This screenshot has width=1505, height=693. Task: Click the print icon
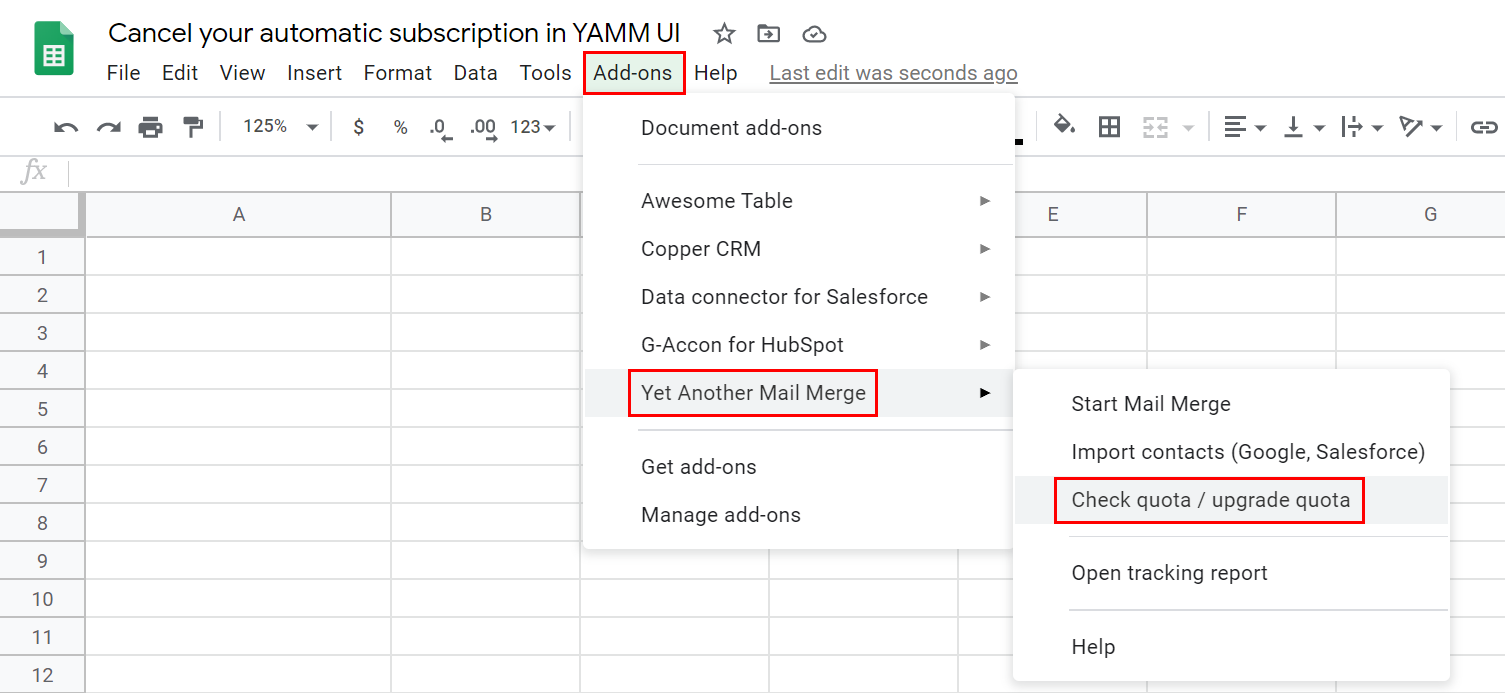[150, 127]
